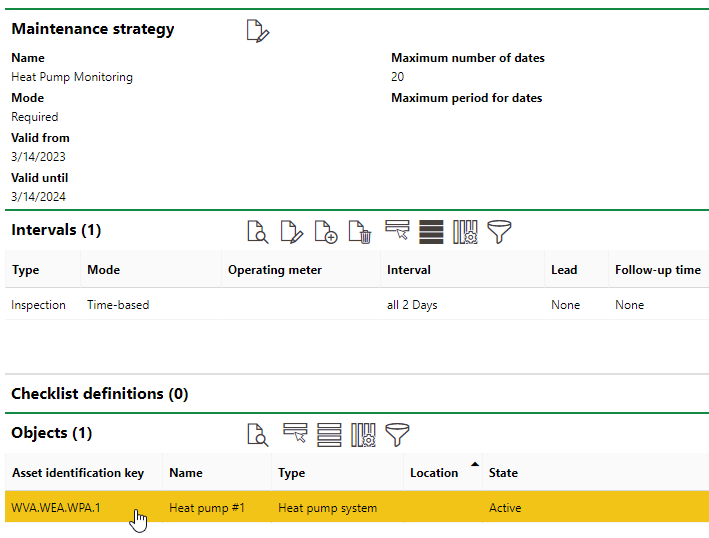Select the Inspection interval row
The width and height of the screenshot is (709, 538).
tap(38, 305)
